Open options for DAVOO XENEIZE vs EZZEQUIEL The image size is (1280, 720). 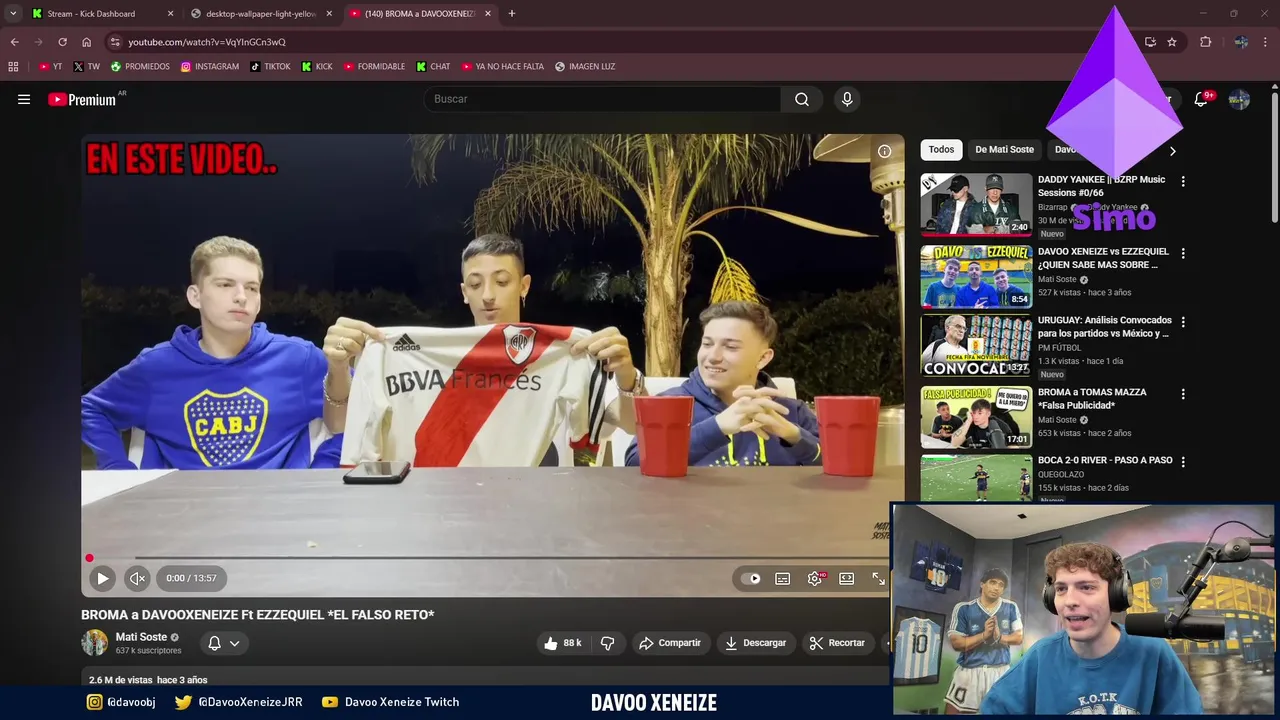(1183, 253)
